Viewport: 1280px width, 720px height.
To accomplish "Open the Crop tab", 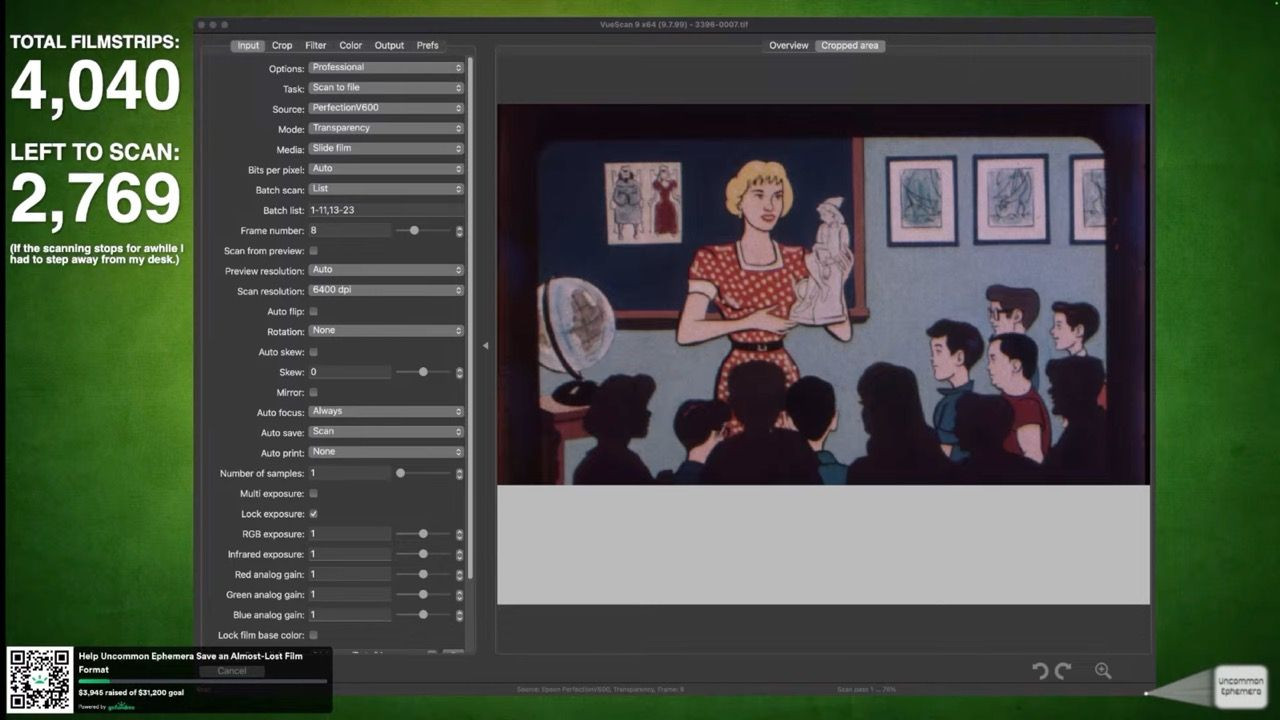I will click(x=282, y=45).
